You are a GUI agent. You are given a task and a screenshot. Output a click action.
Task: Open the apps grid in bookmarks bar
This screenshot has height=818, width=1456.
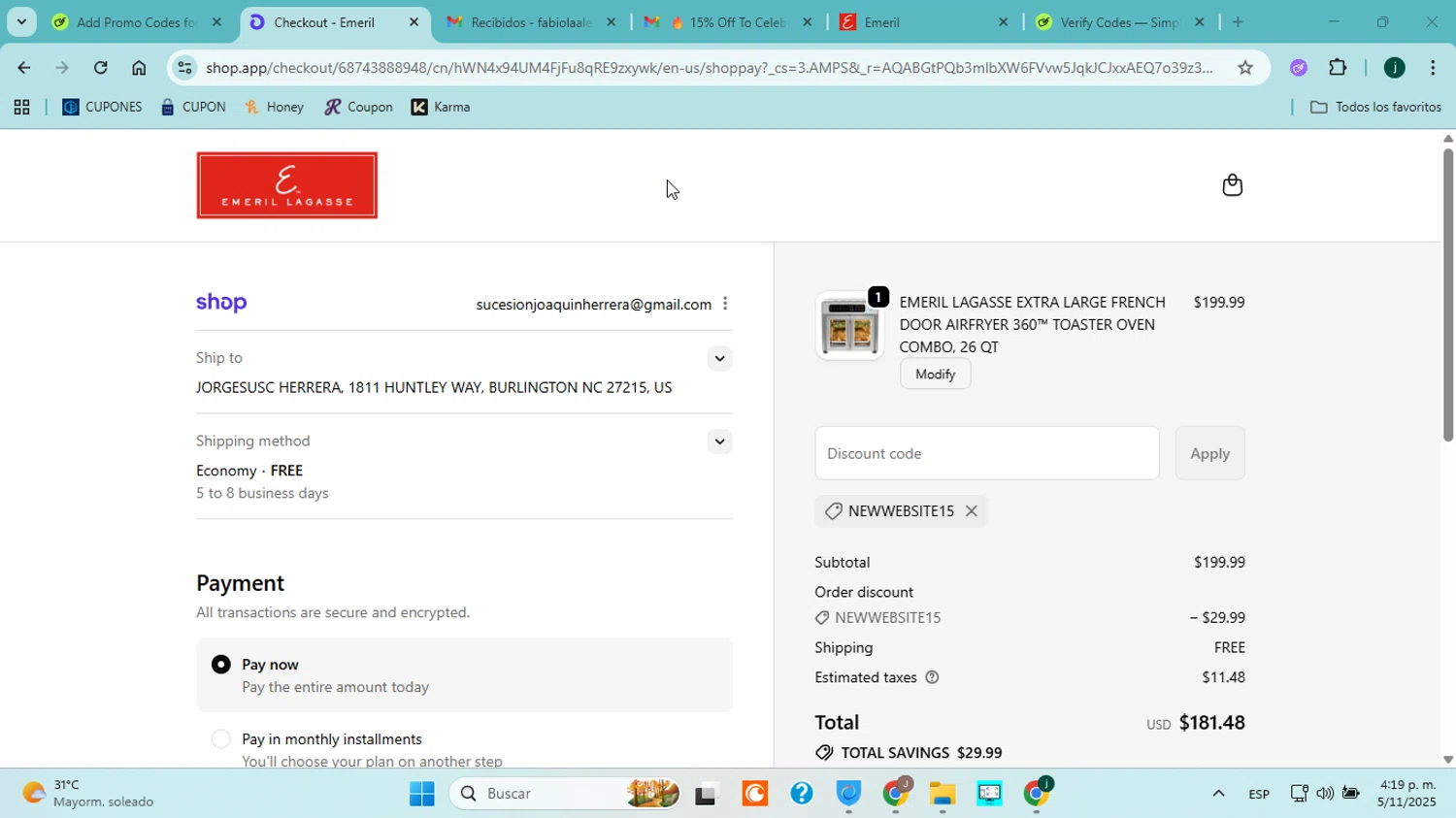coord(21,108)
